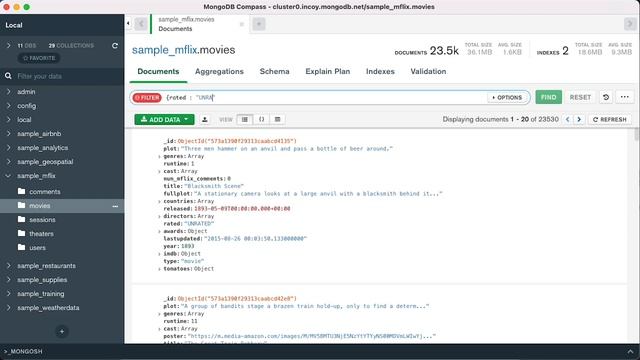
Task: Expand the sample_geospatial database
Action: pos(9,162)
